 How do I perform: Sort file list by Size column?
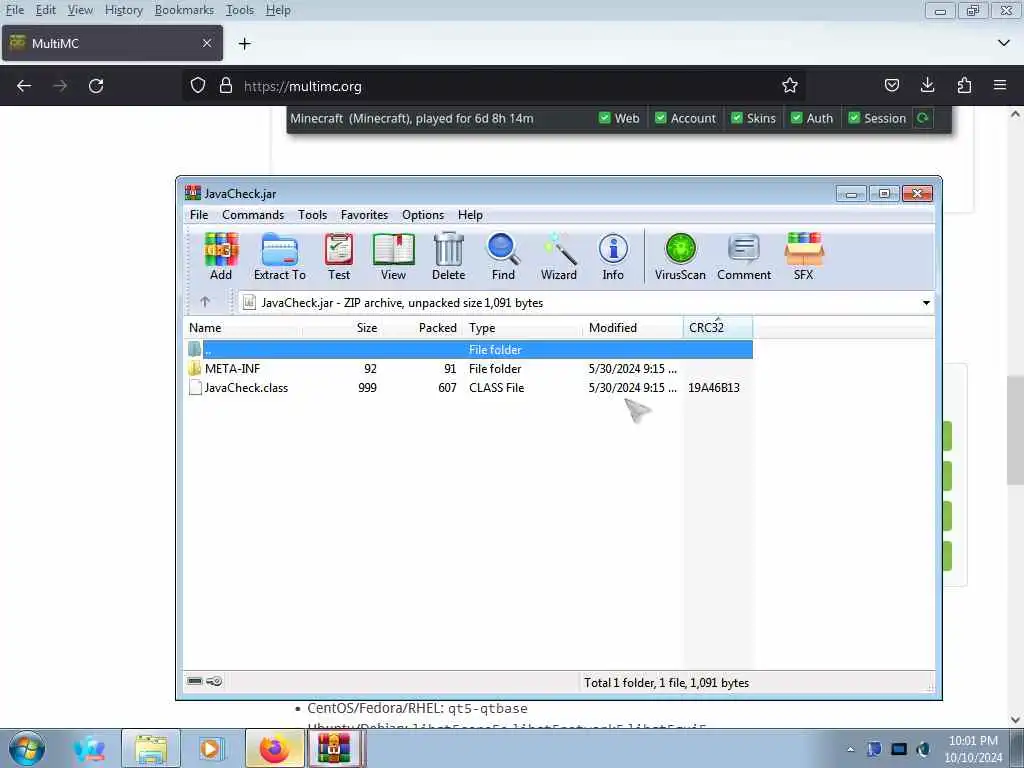tap(342, 328)
